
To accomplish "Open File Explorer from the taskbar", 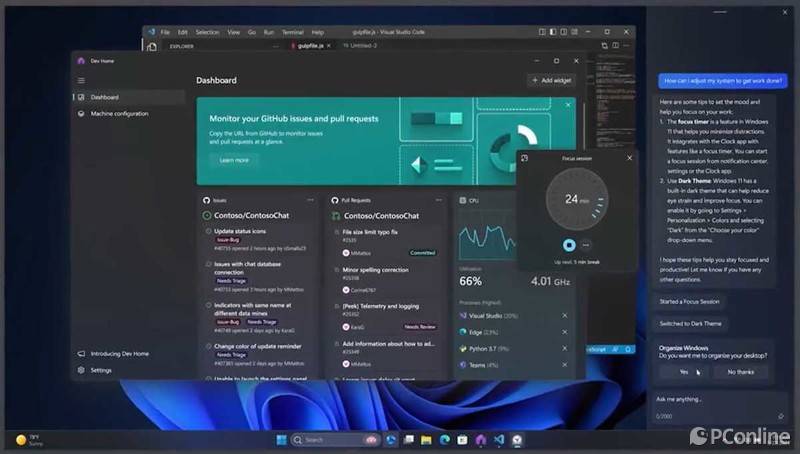I will pos(427,440).
